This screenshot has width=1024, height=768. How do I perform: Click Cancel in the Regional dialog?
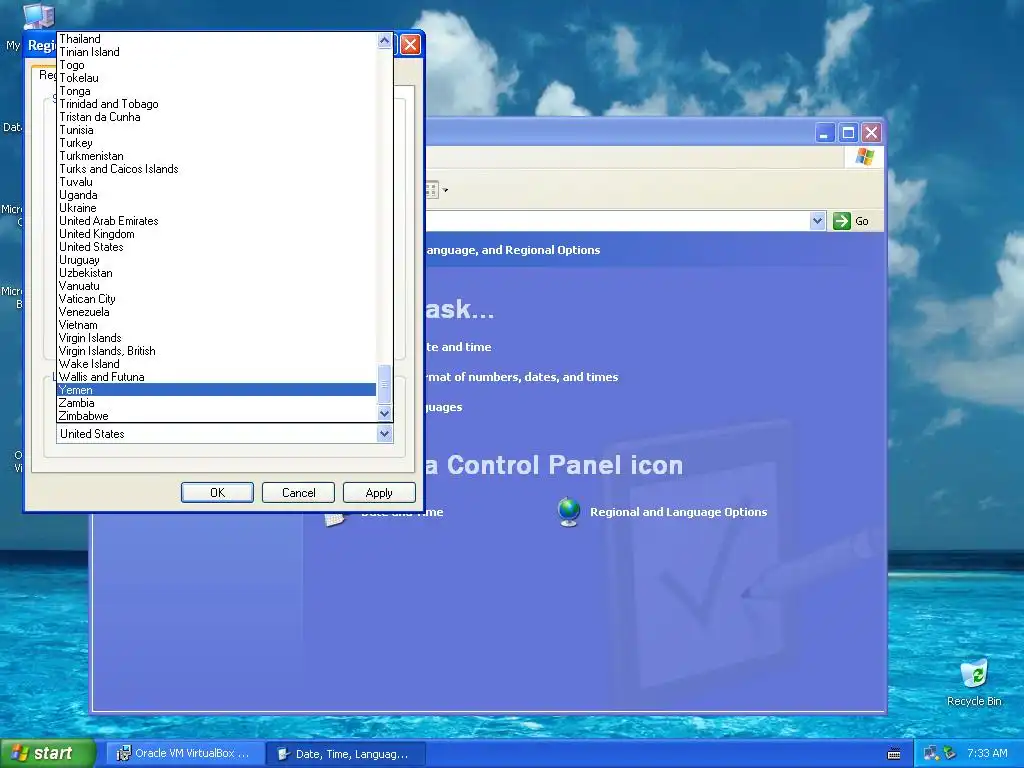[x=298, y=493]
